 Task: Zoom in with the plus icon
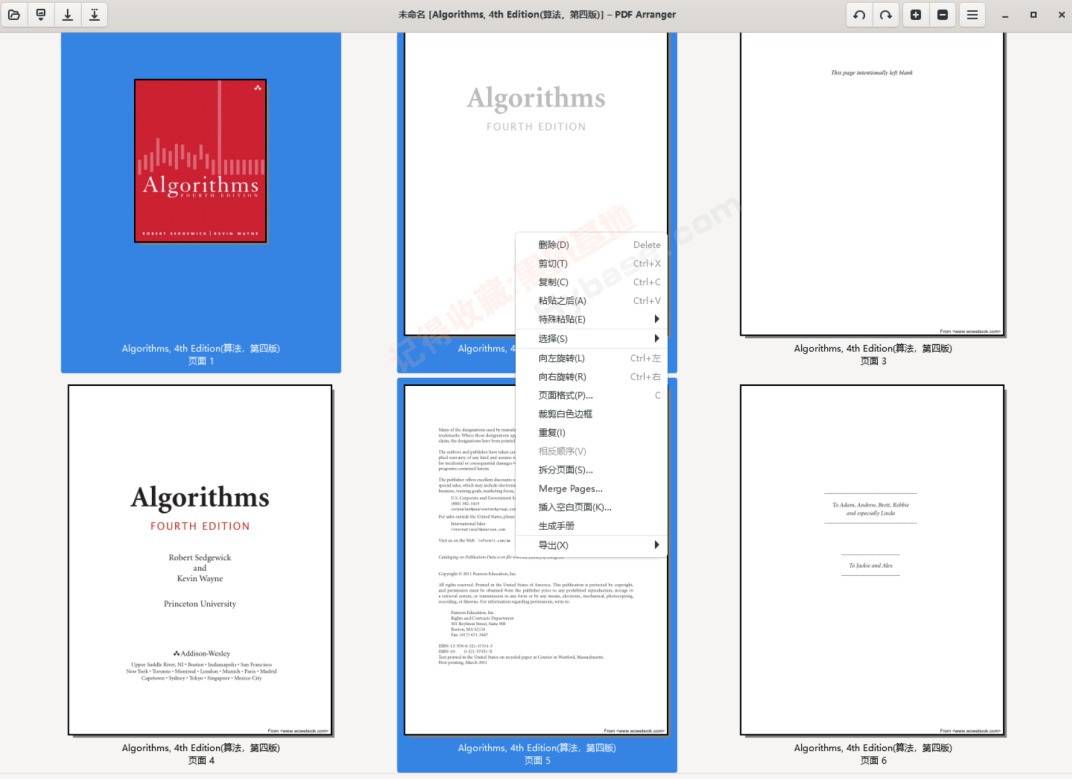[x=915, y=14]
